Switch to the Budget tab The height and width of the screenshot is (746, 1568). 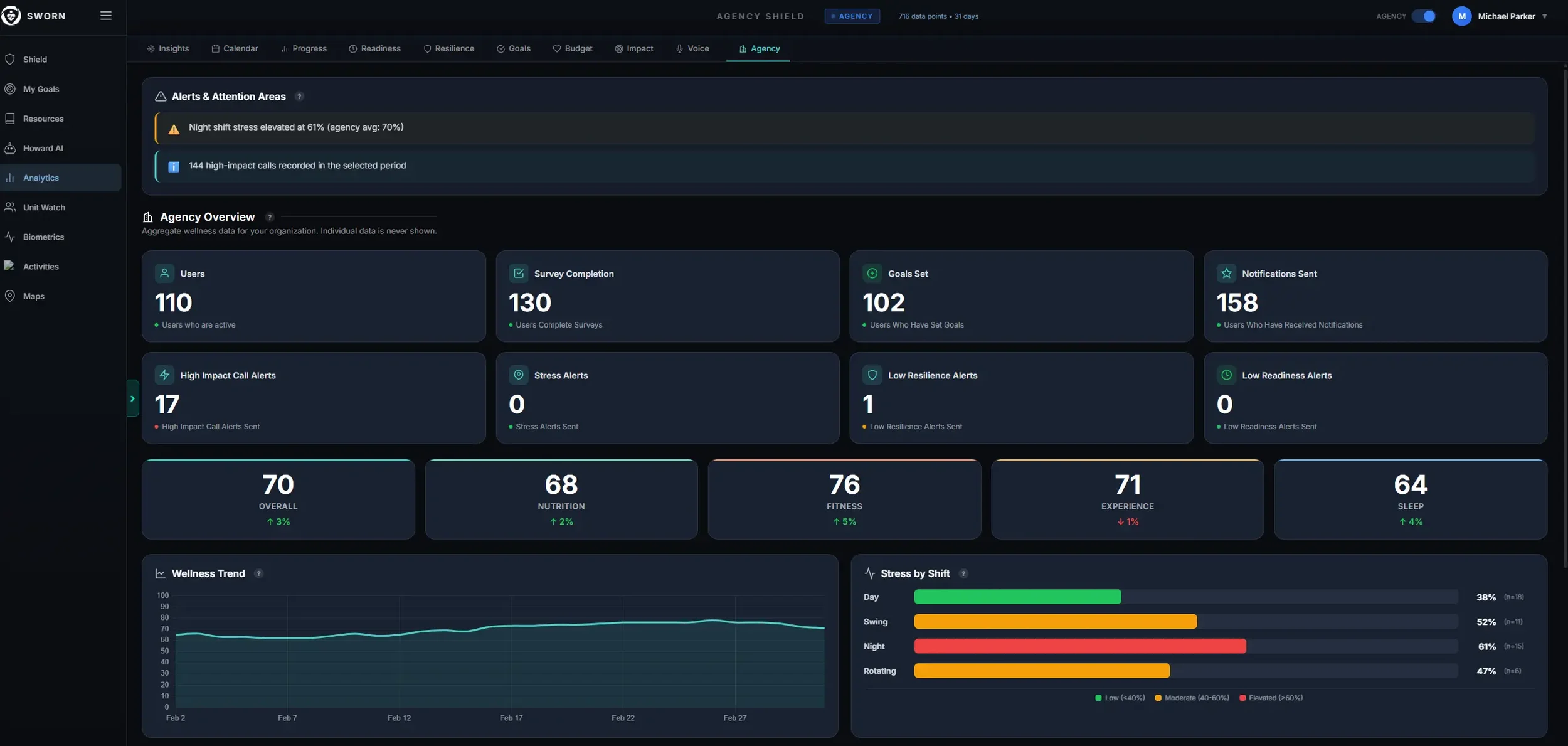pos(572,48)
